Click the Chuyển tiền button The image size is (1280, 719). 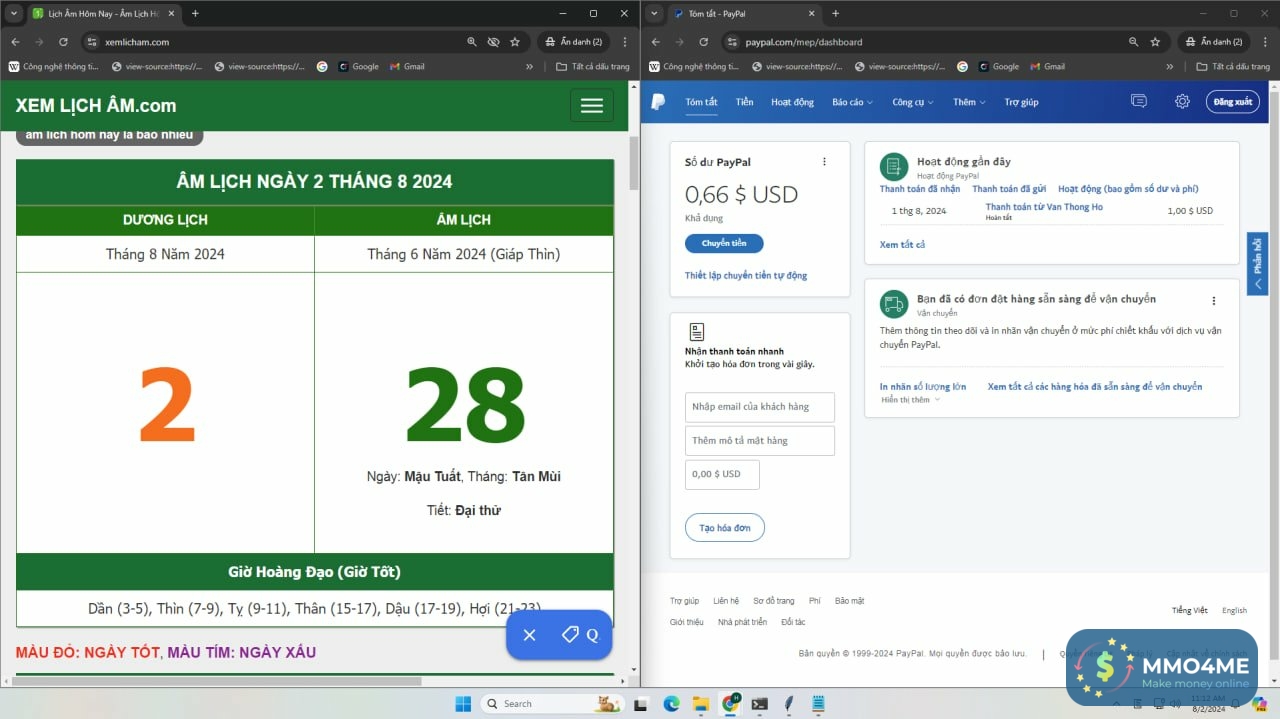(724, 243)
